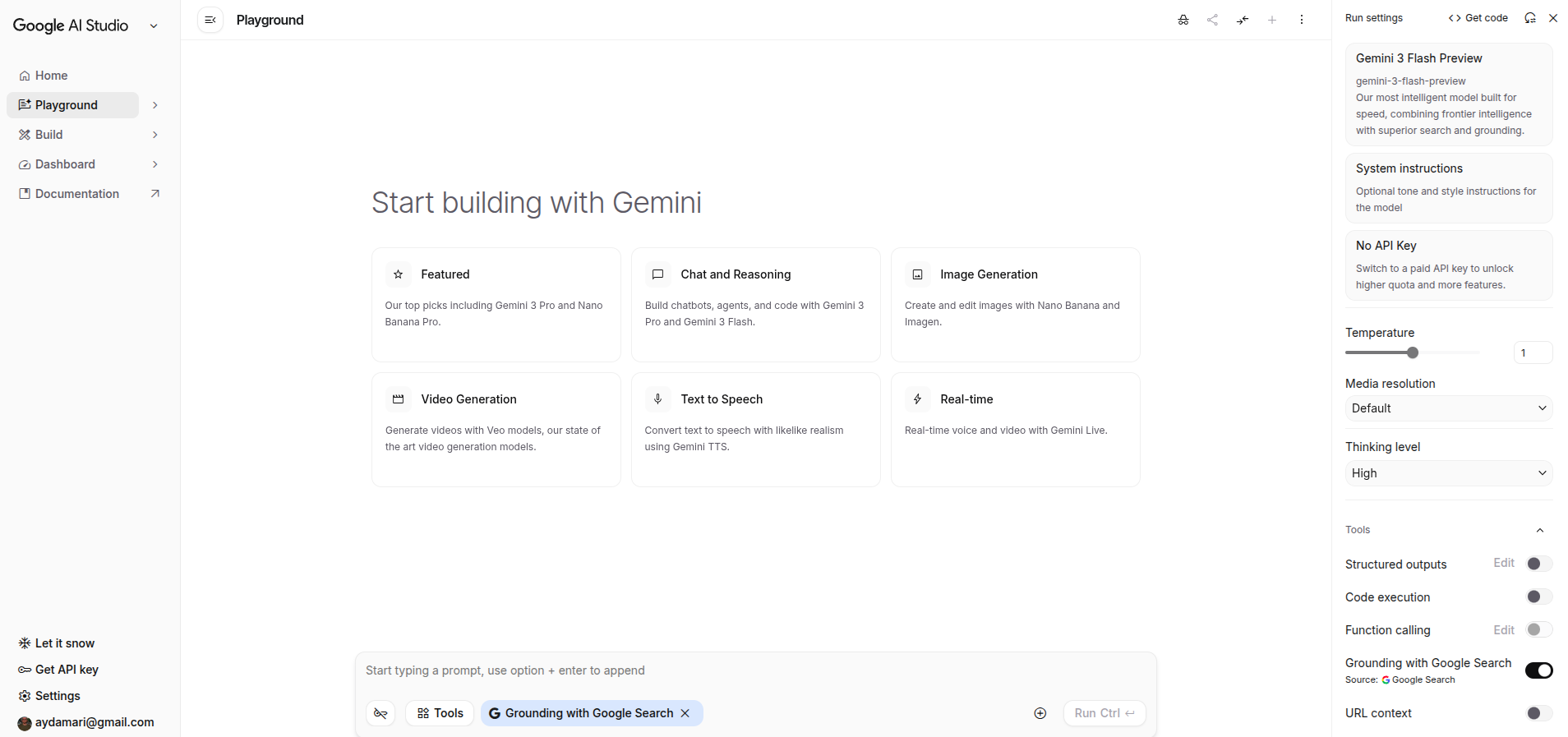Viewport: 1568px width, 737px height.
Task: Disable Grounding with Google Search toggle
Action: click(x=1538, y=670)
